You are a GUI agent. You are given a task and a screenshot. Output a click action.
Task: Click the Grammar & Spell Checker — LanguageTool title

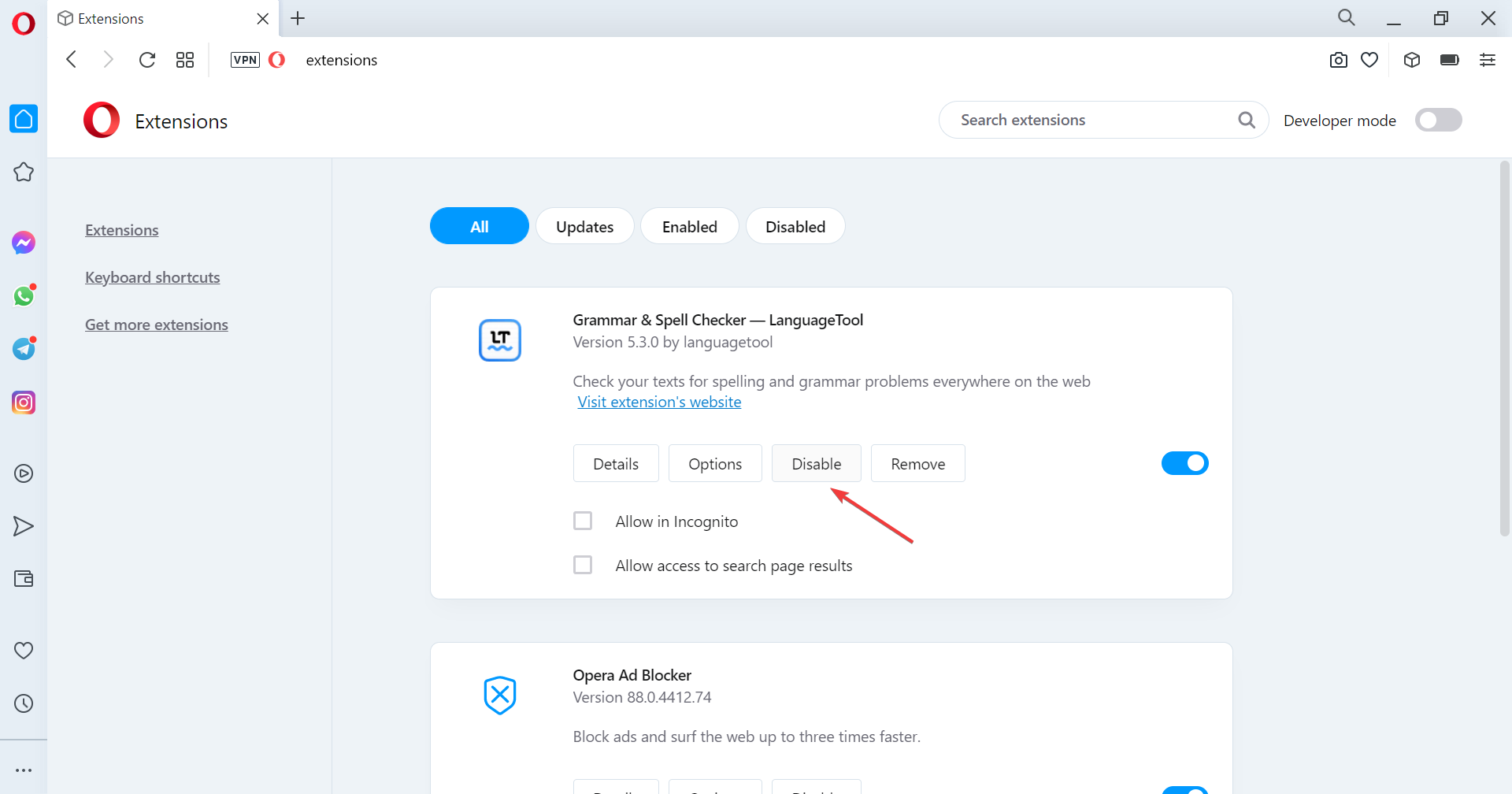coord(718,320)
